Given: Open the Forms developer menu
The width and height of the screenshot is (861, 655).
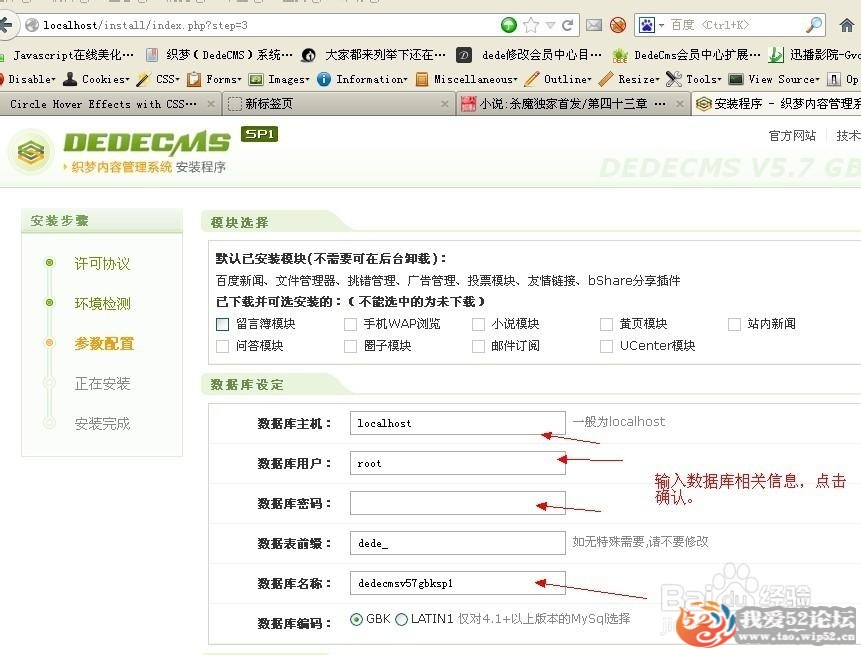Looking at the screenshot, I should tap(215, 80).
